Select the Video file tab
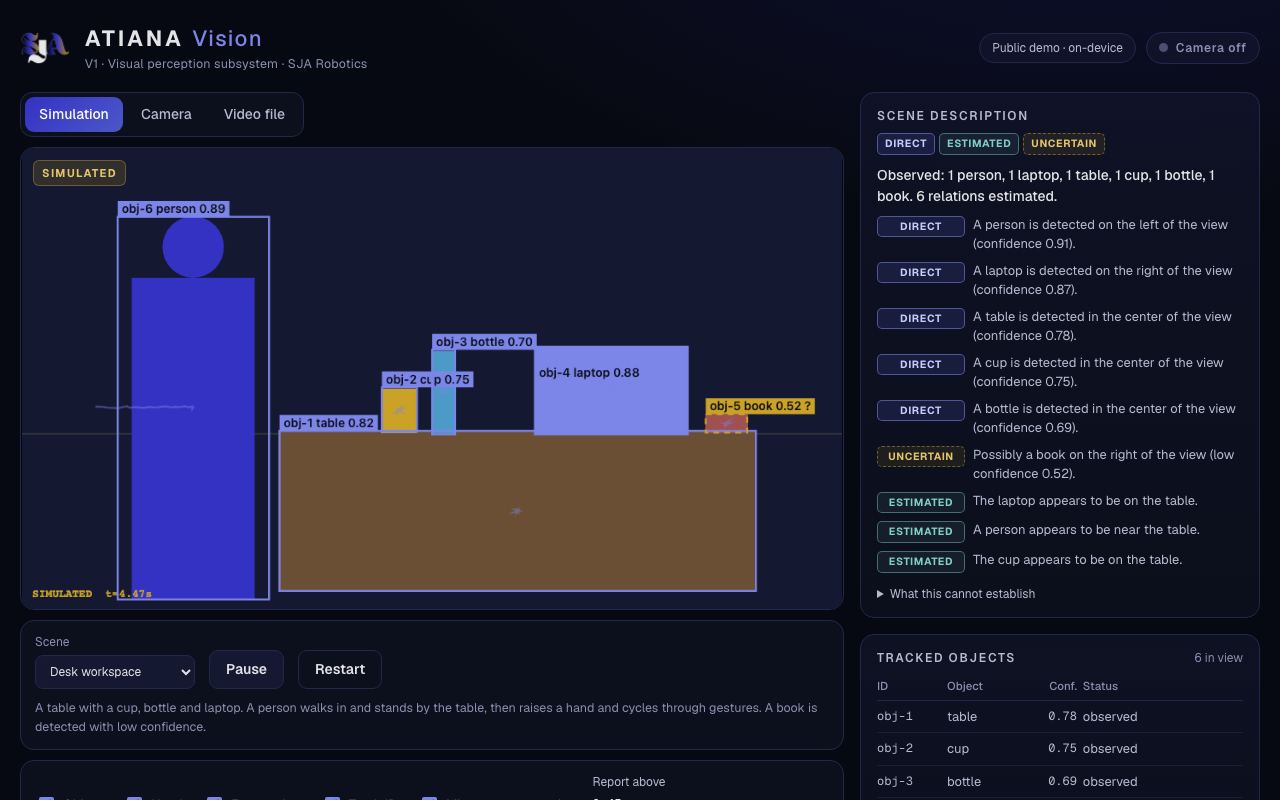This screenshot has height=800, width=1280. coord(254,114)
